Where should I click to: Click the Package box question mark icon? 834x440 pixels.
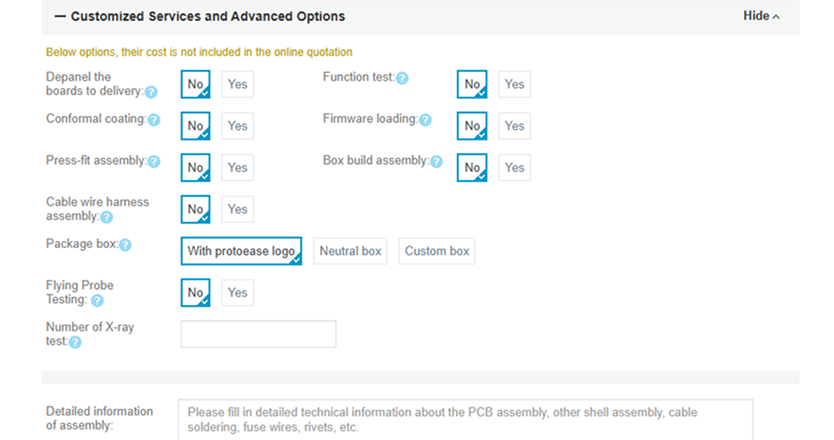[125, 244]
